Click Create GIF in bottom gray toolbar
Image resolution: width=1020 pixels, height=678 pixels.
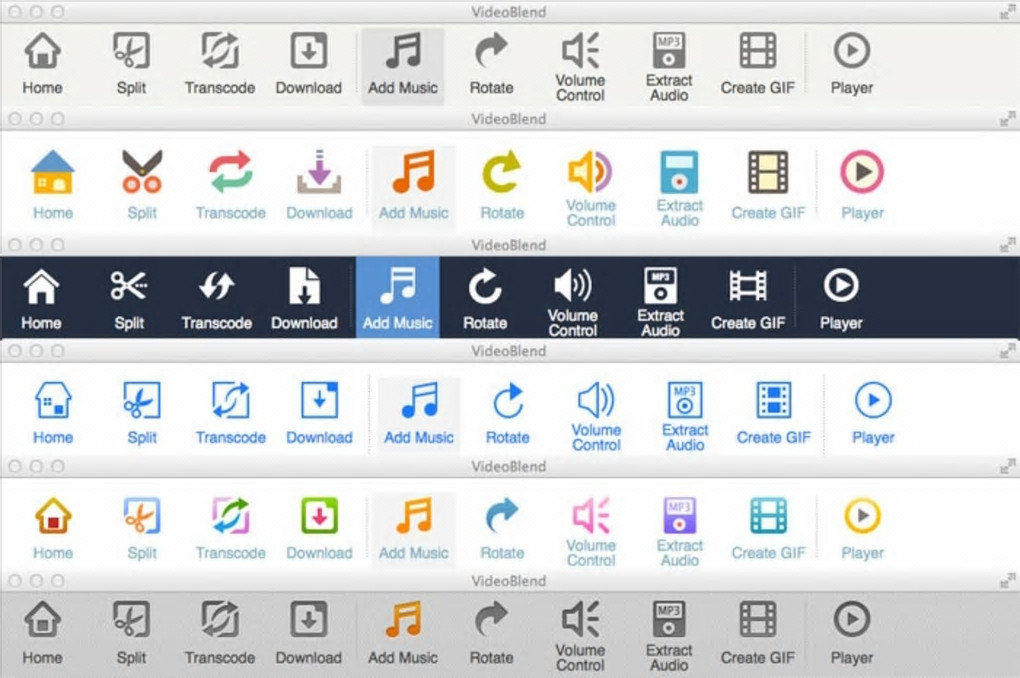point(758,634)
